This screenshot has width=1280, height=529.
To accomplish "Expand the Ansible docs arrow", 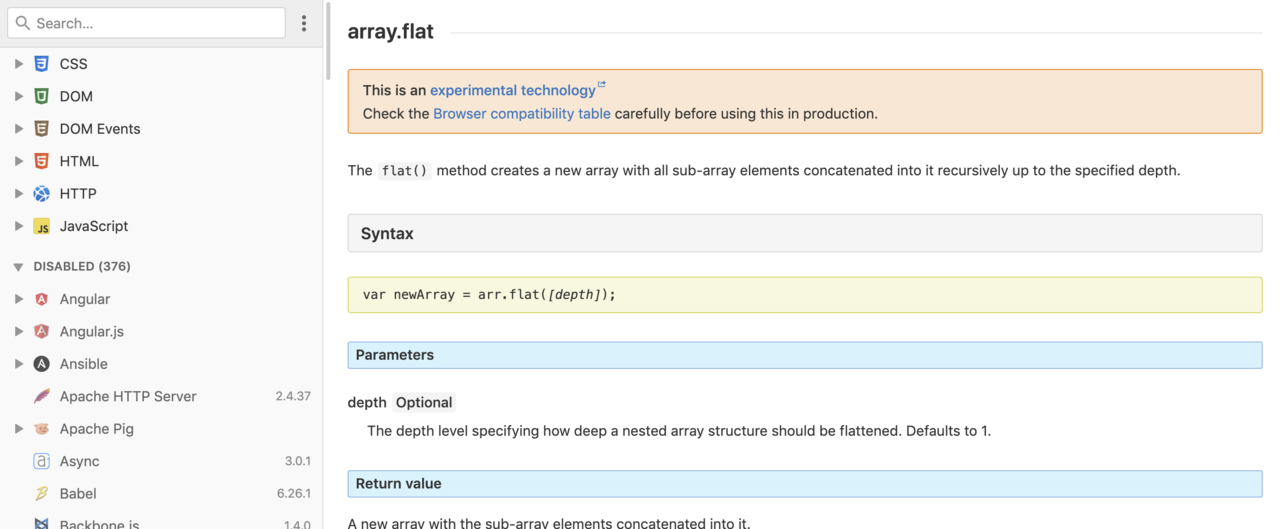I will 18,364.
